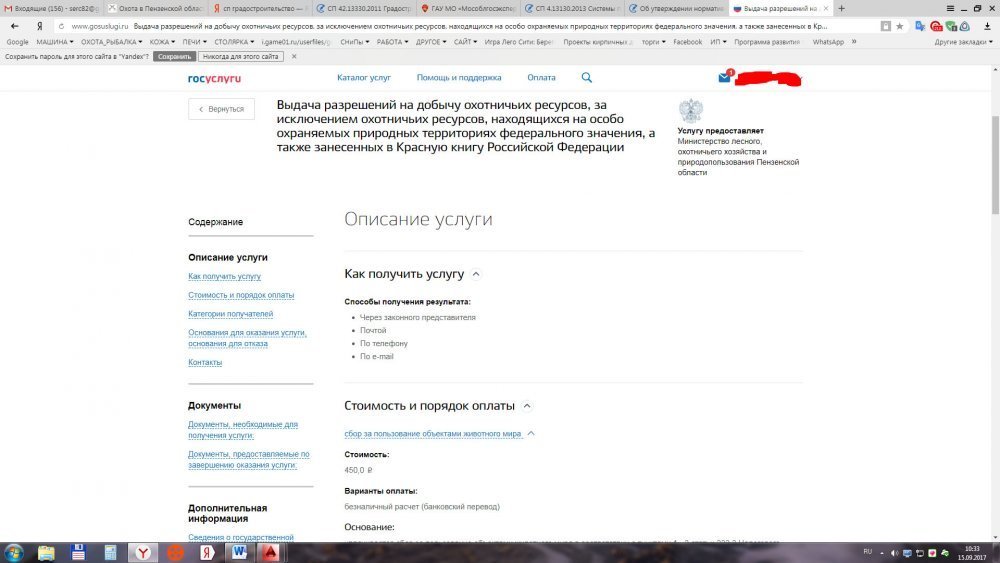Screen dimensions: 1000x563
Task: Collapse 'сбор за пользование объектами животного мира'
Action: pos(531,434)
